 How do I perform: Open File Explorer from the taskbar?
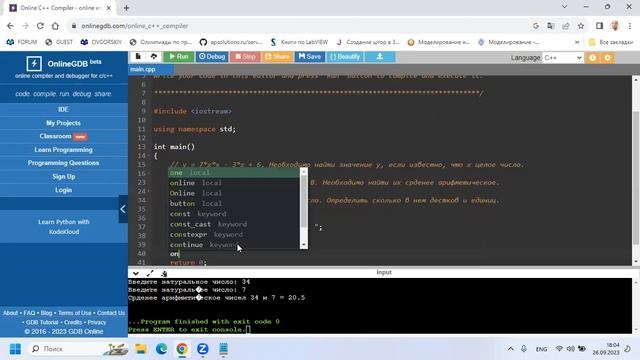click(141, 349)
